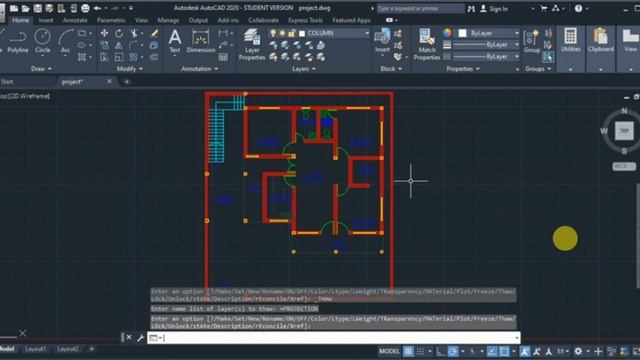This screenshot has width=640, height=360.
Task: Open the Text annotation tool
Action: coord(175,41)
